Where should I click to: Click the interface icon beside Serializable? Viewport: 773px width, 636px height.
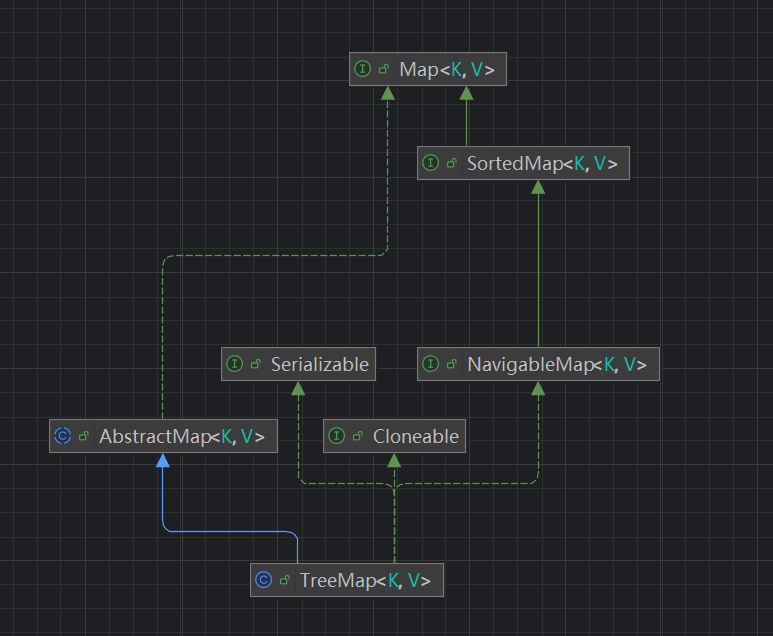(x=234, y=365)
